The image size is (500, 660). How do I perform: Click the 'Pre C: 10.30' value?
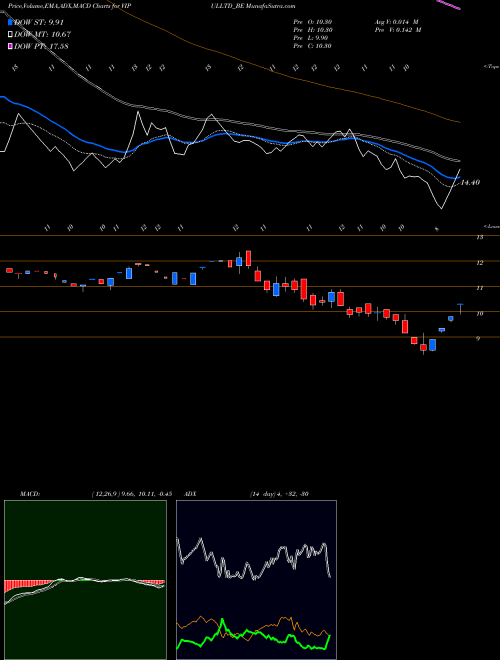(x=313, y=46)
